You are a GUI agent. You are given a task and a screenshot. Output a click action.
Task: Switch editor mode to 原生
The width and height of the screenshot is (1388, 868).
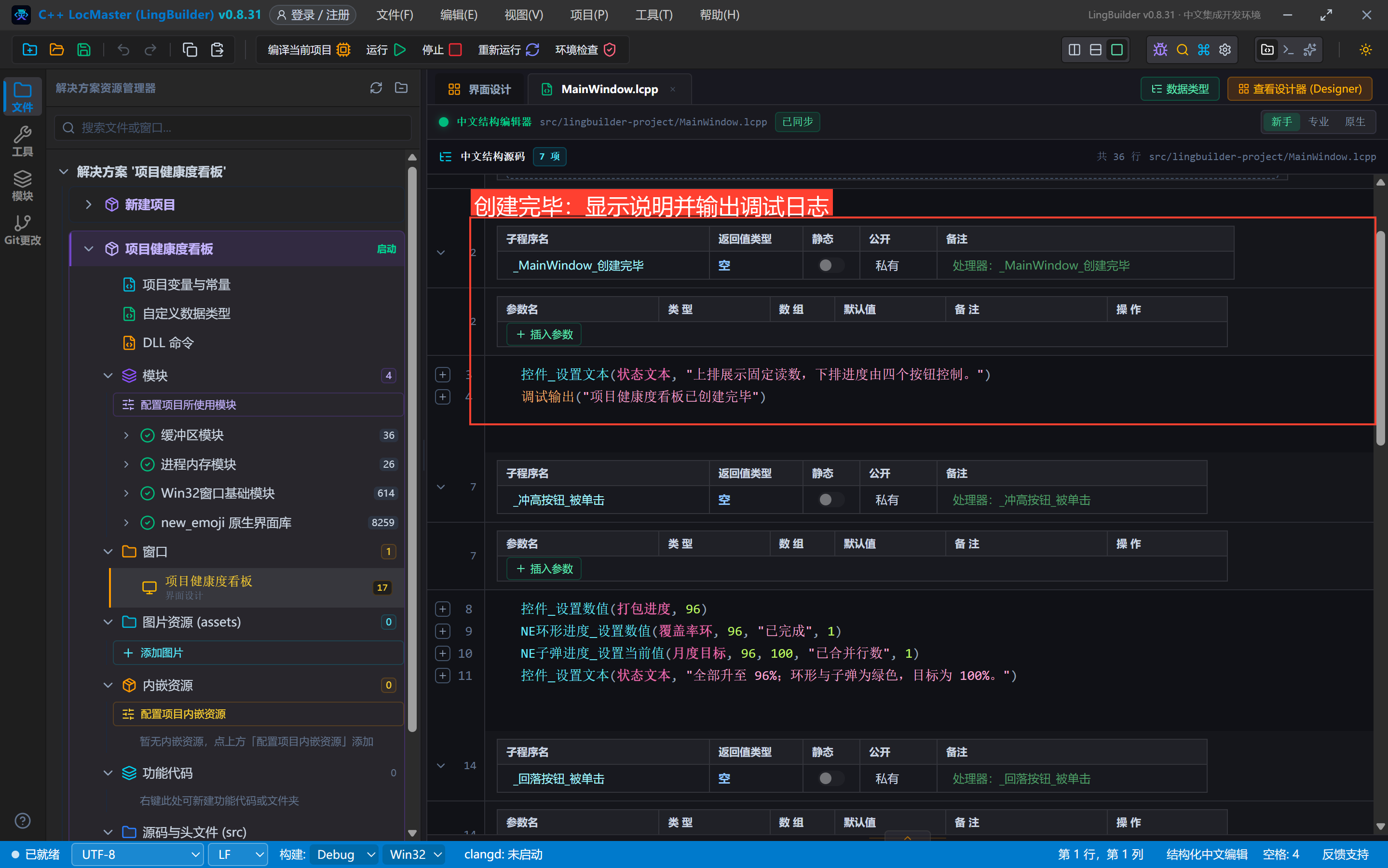pyautogui.click(x=1355, y=122)
